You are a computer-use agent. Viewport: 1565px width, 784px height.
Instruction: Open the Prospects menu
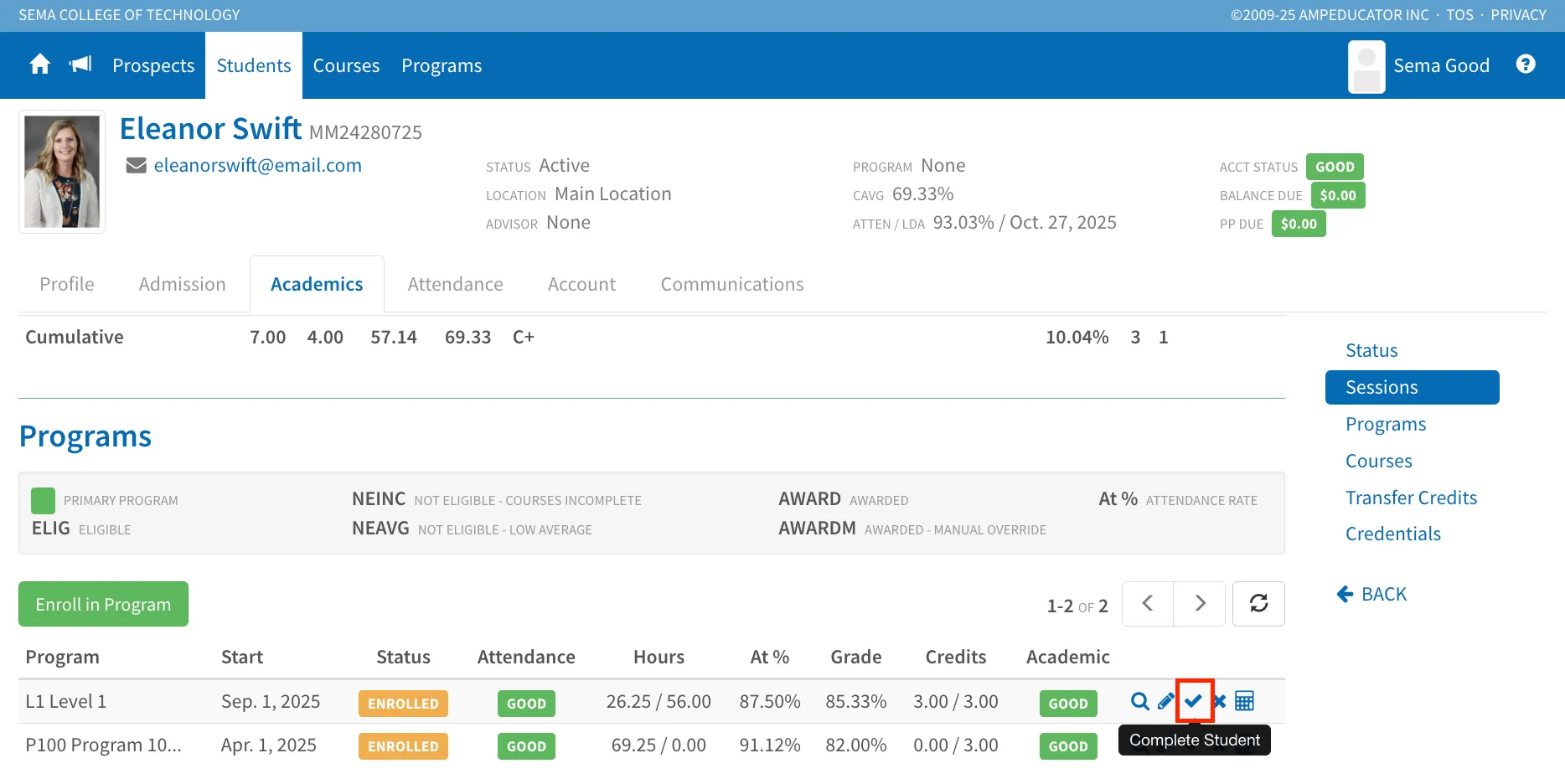pos(153,65)
